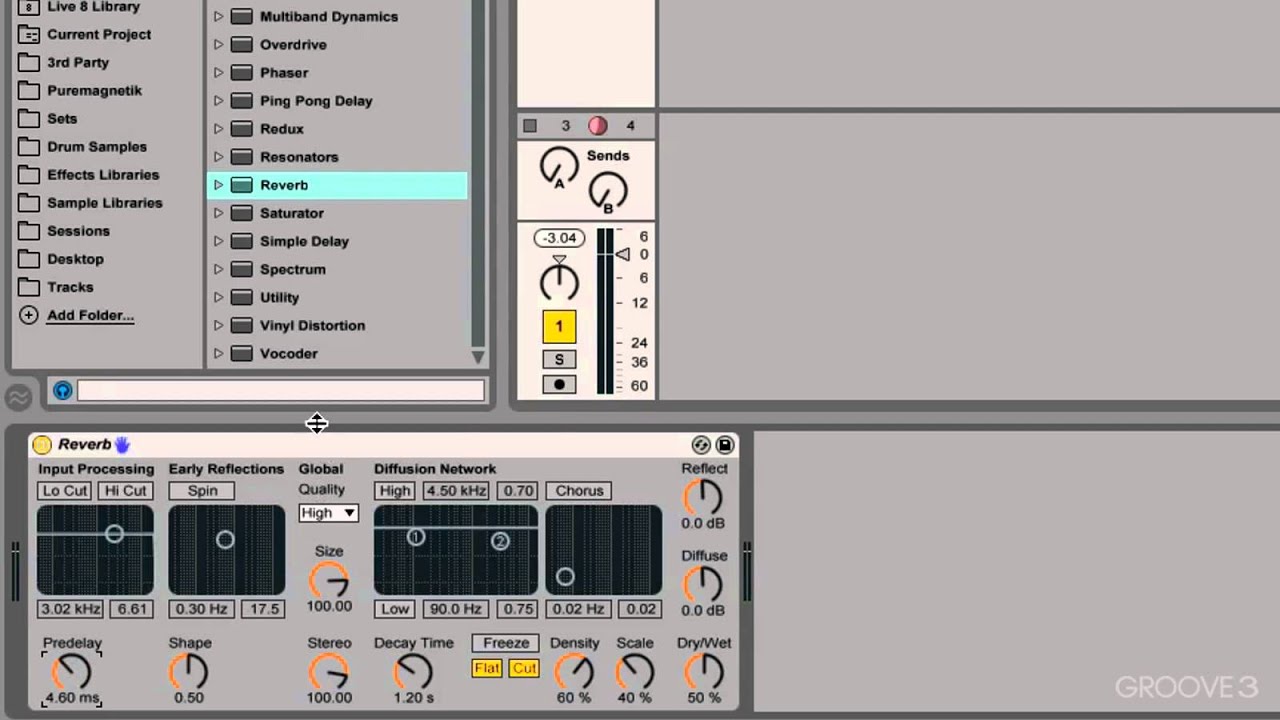Open the Quality dropdown set to High
Screen dimensions: 1280x720
pyautogui.click(x=328, y=513)
